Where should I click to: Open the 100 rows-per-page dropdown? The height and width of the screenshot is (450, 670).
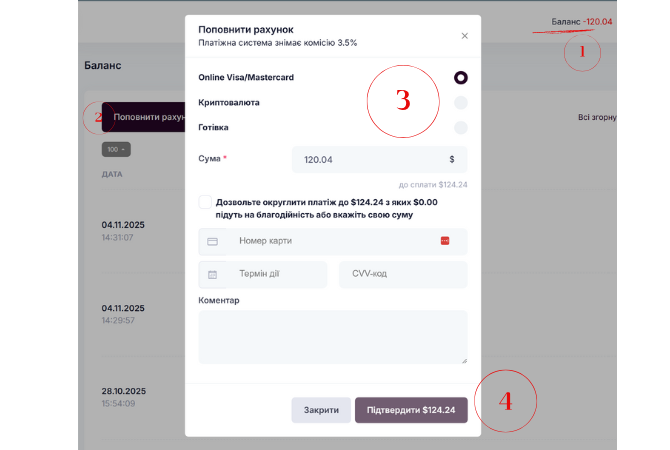[116, 149]
